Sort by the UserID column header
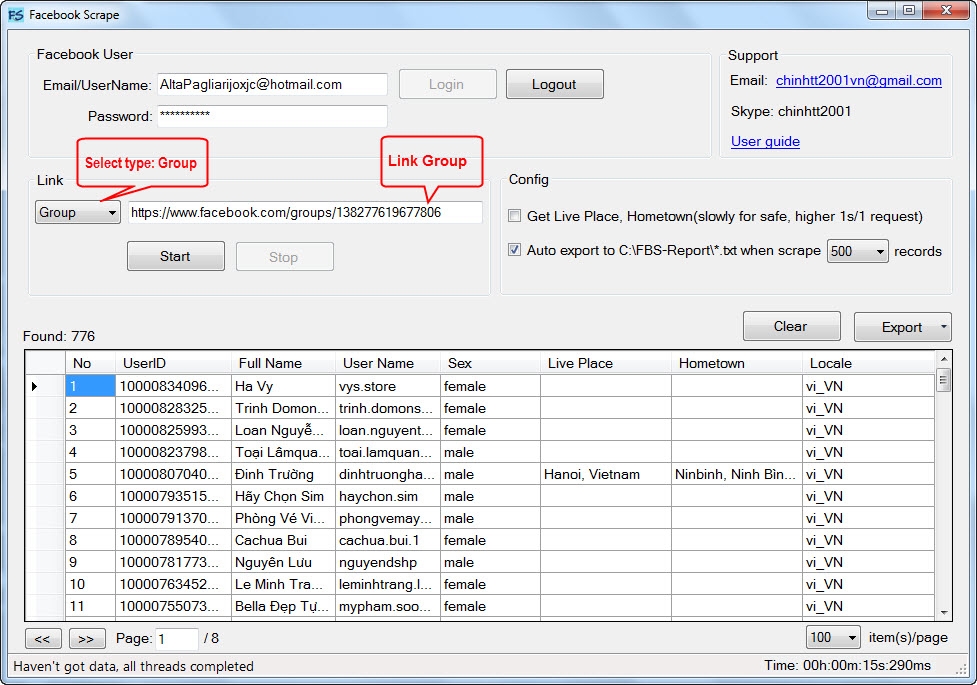Viewport: 977px width, 685px height. point(173,363)
